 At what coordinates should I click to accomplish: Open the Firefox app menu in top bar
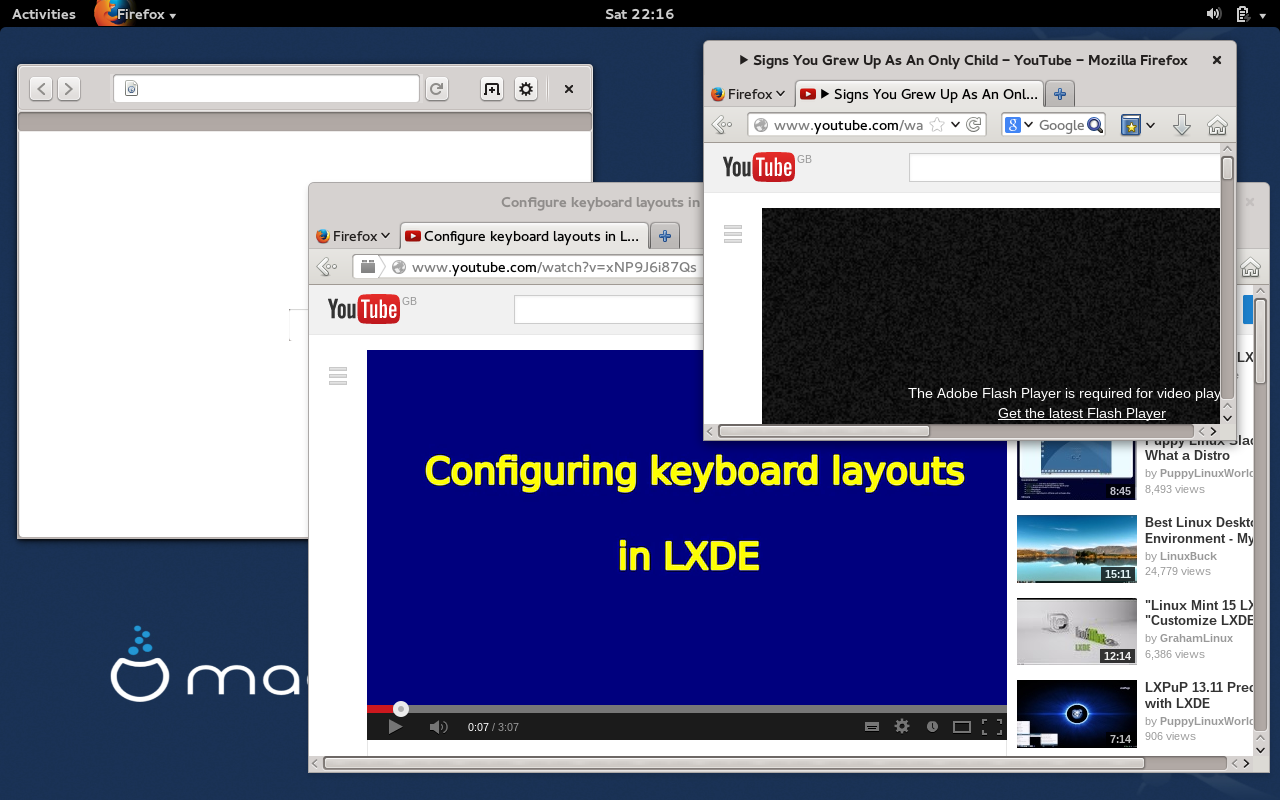(136, 14)
